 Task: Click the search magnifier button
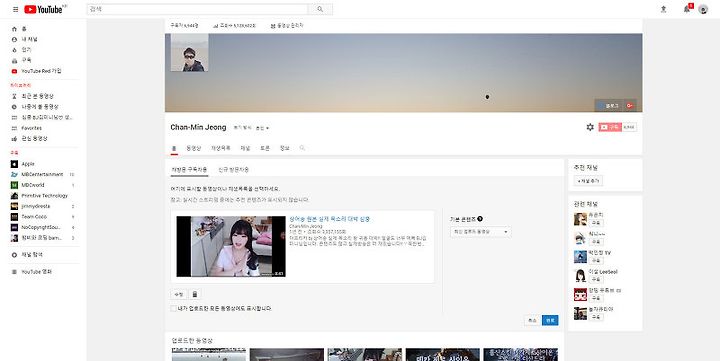tap(320, 9)
